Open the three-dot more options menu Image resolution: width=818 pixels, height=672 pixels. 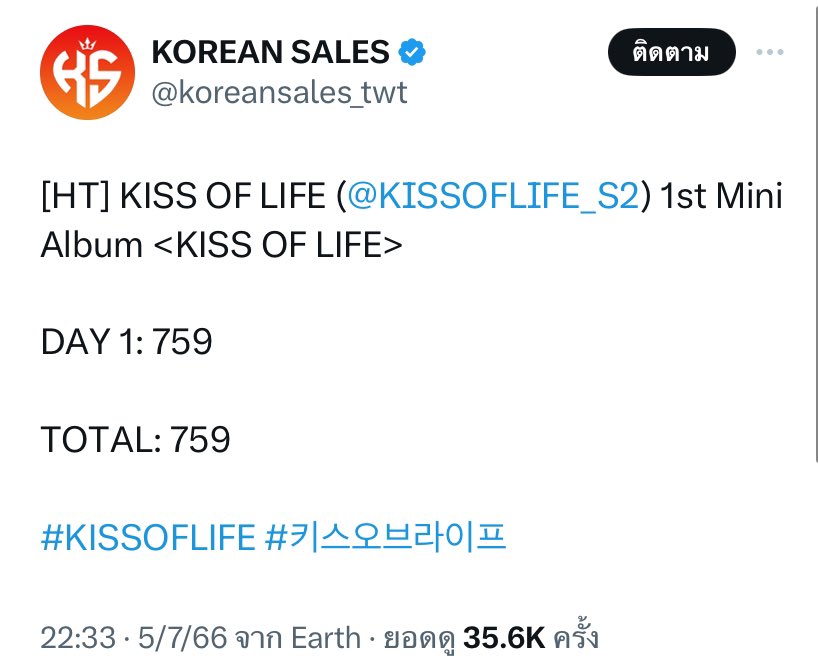coord(770,52)
